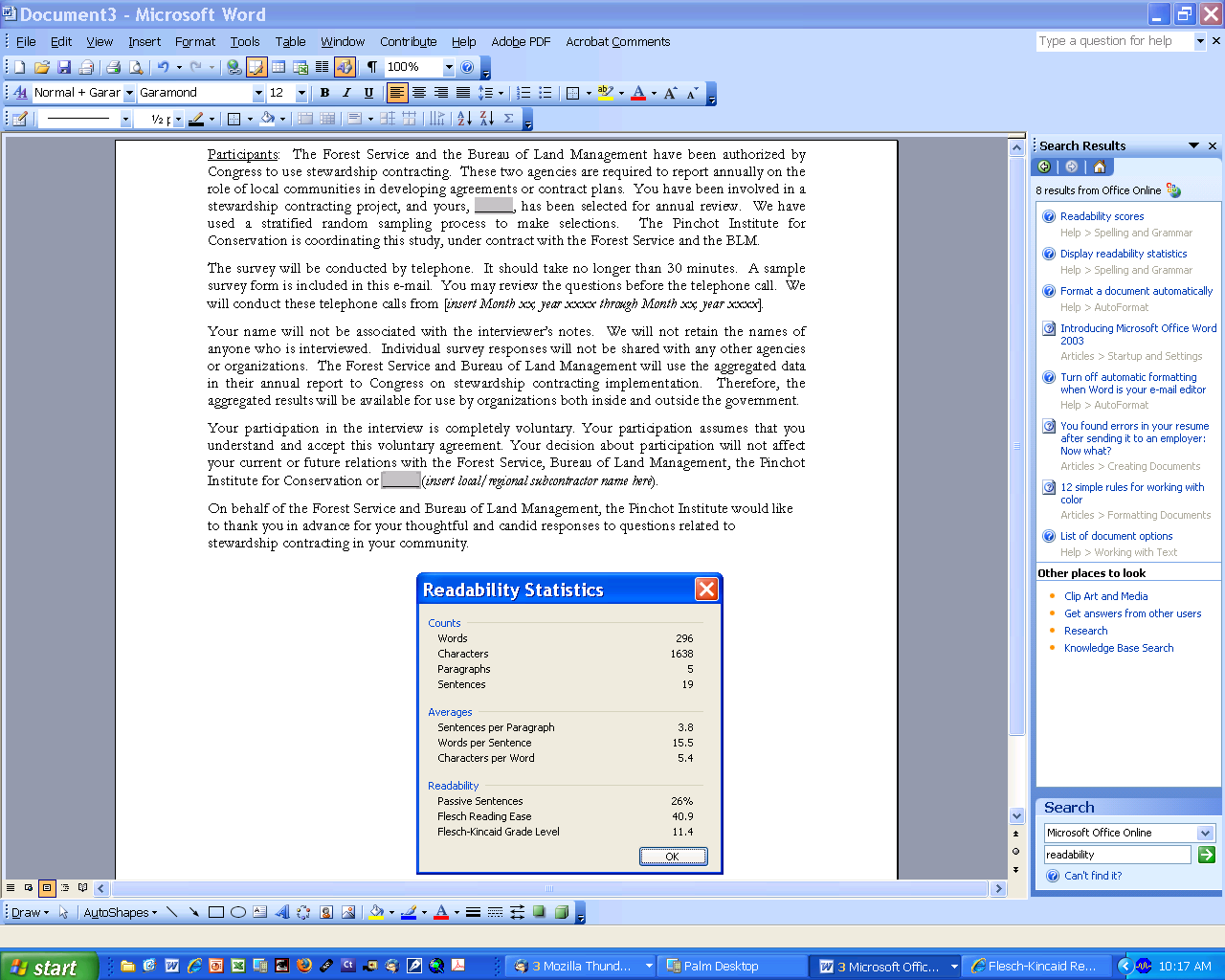The height and width of the screenshot is (980, 1225).
Task: Expand the Draw menu on Drawing toolbar
Action: tap(30, 912)
